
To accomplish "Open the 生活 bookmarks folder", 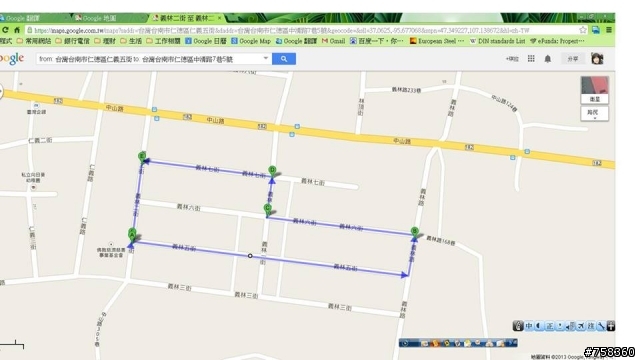I will pos(131,41).
